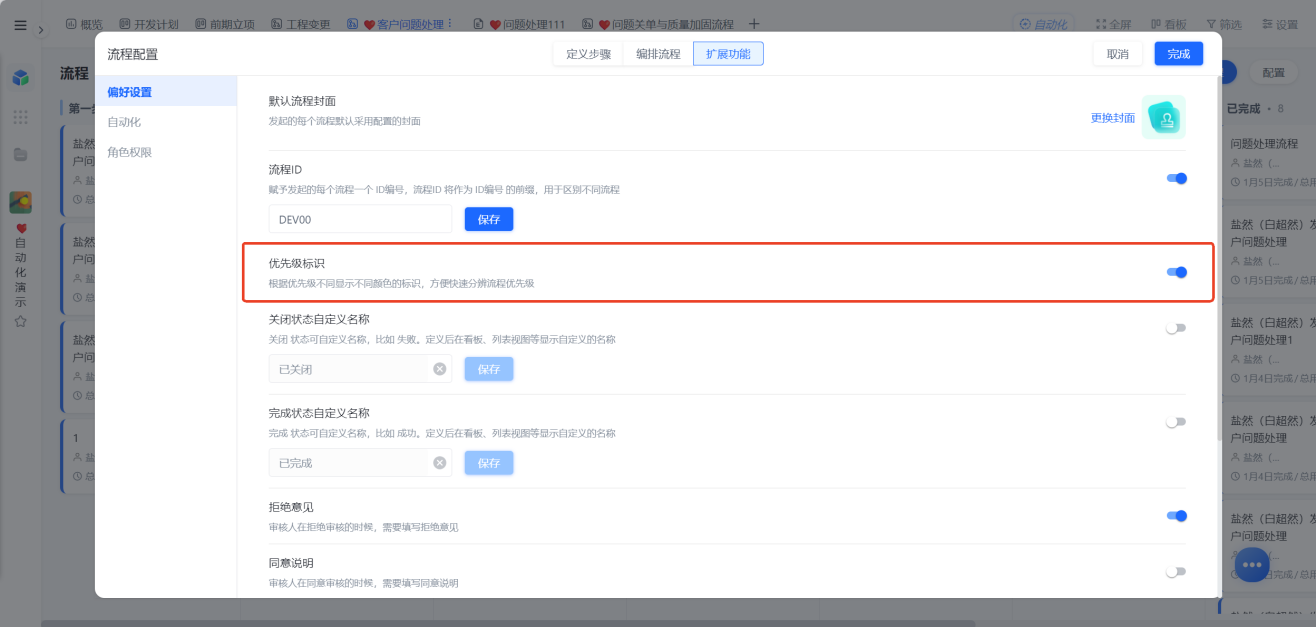Click the 默认流程封面 heading
Viewport: 1316px width, 627px height.
302,101
